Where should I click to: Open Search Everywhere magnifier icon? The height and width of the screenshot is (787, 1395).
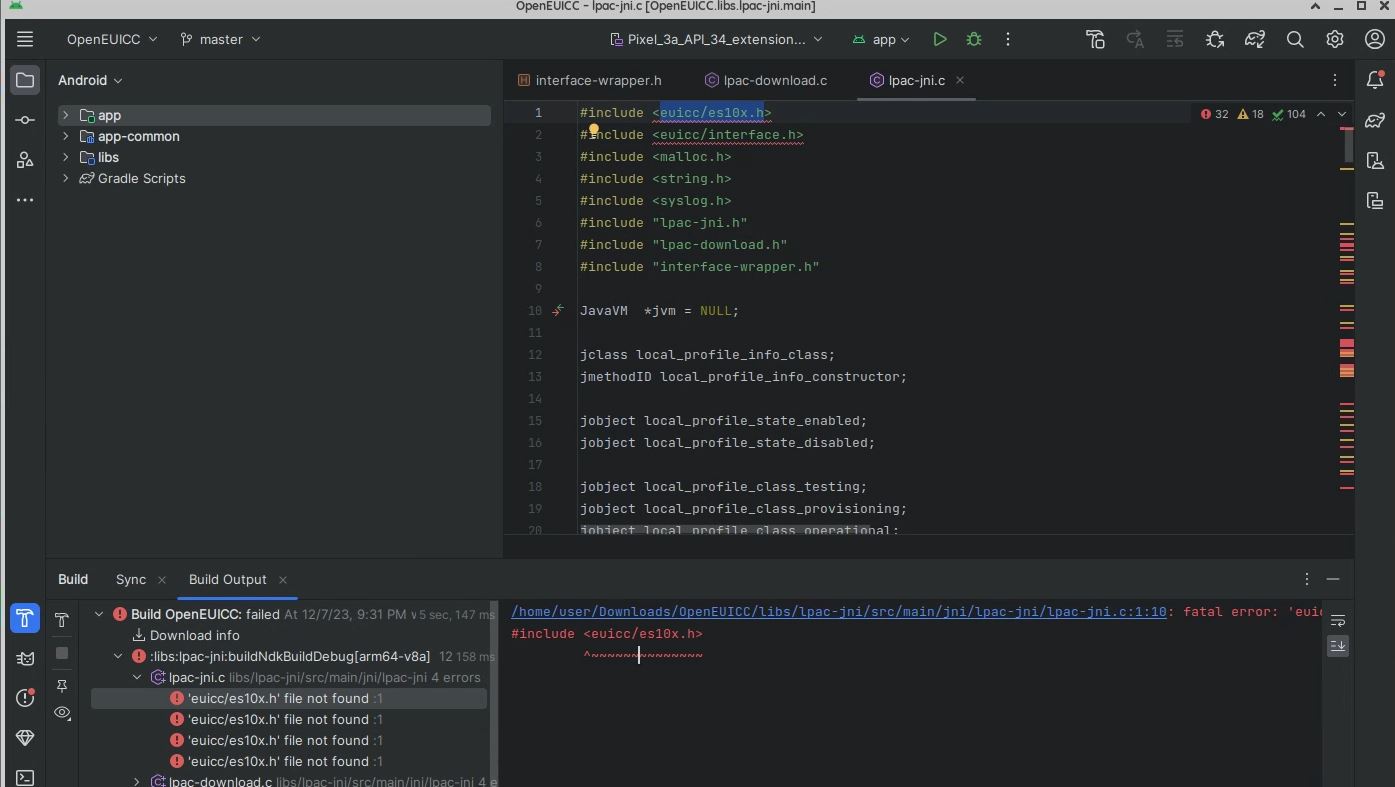click(1295, 39)
